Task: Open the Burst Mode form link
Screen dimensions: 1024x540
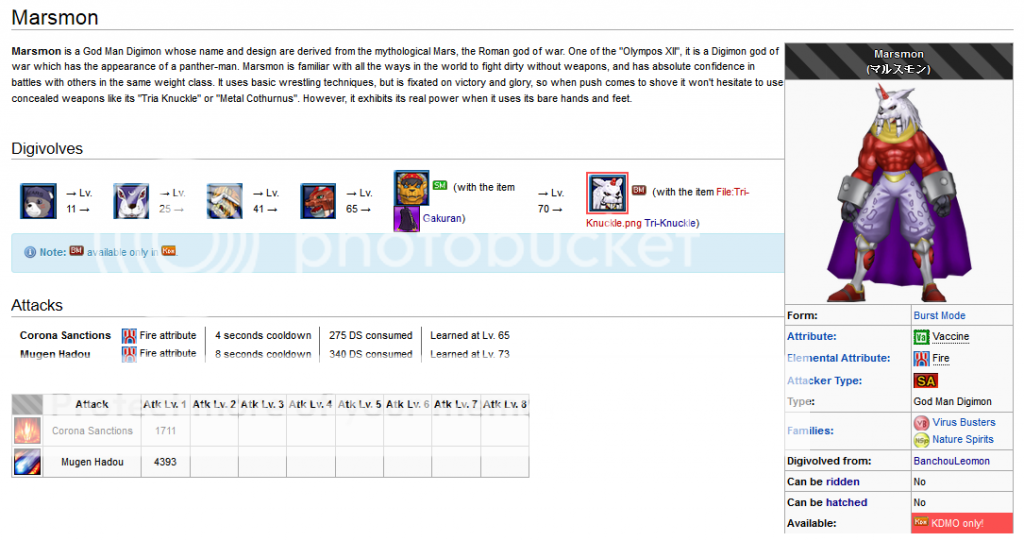Action: (x=939, y=315)
